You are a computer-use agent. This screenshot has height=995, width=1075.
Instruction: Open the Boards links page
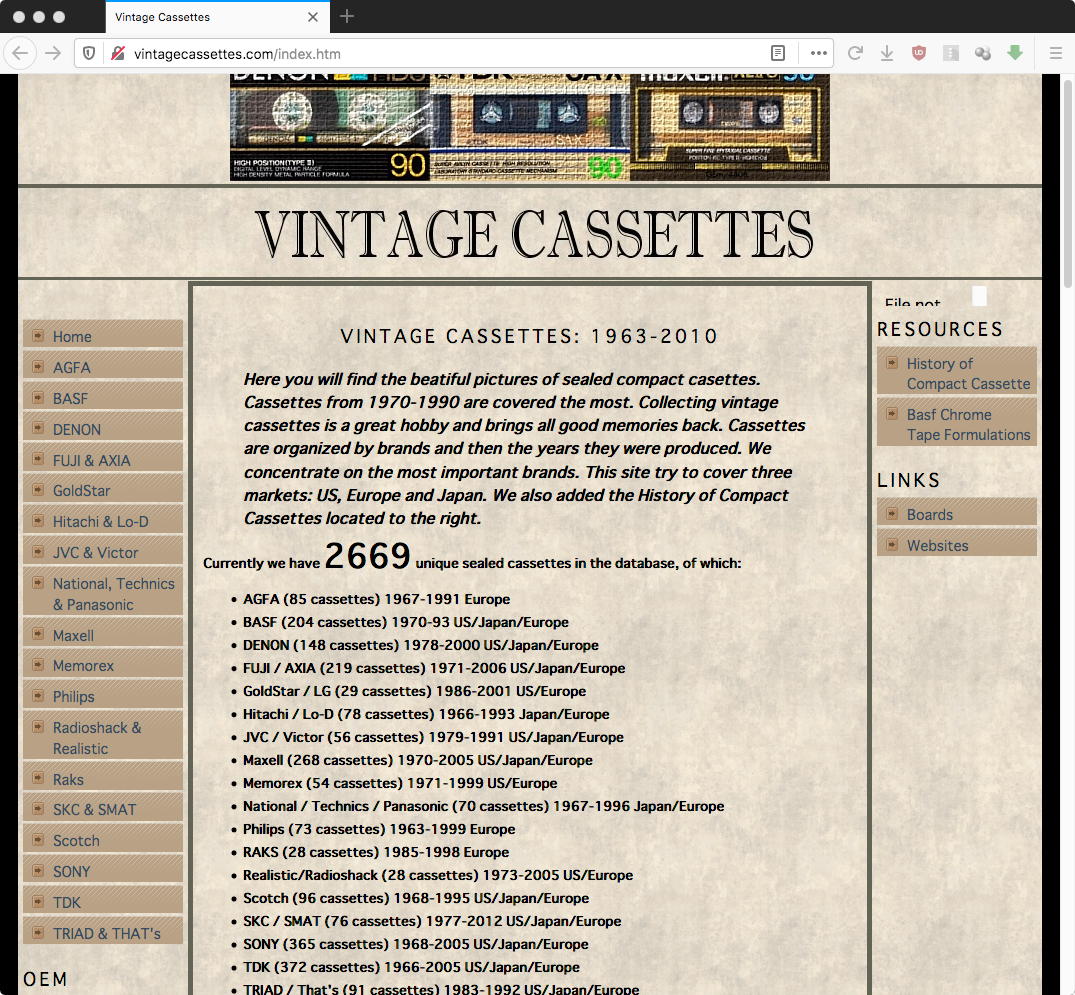coord(956,514)
